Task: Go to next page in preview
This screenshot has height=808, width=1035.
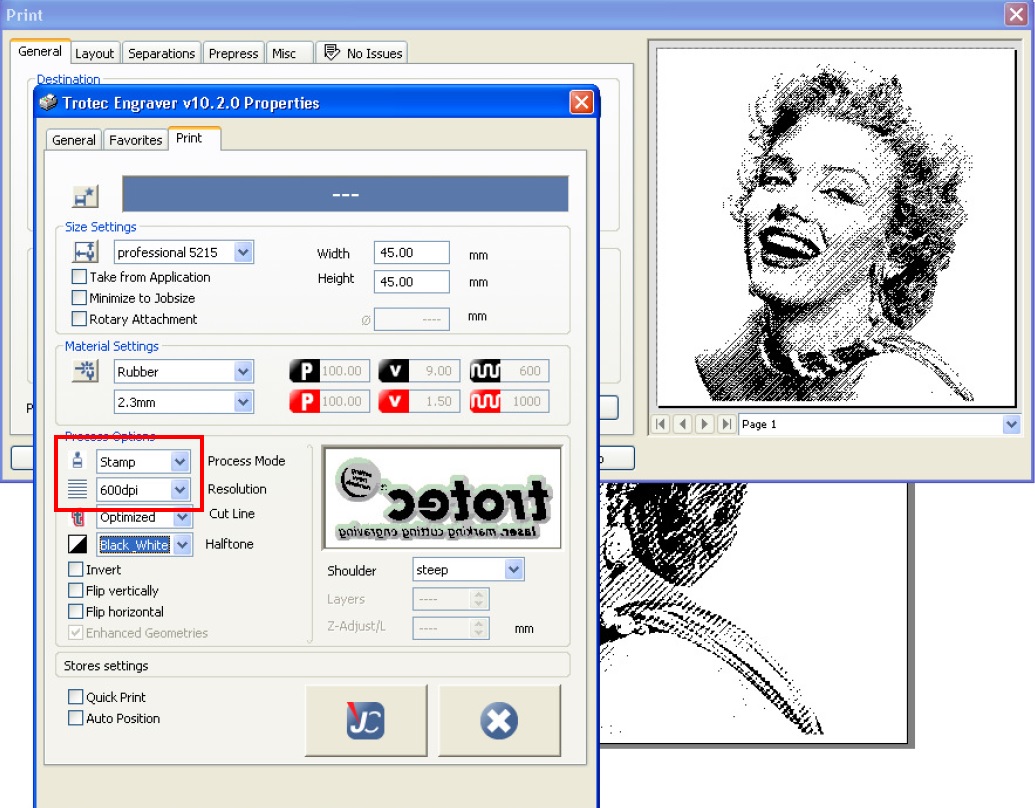Action: click(x=704, y=424)
